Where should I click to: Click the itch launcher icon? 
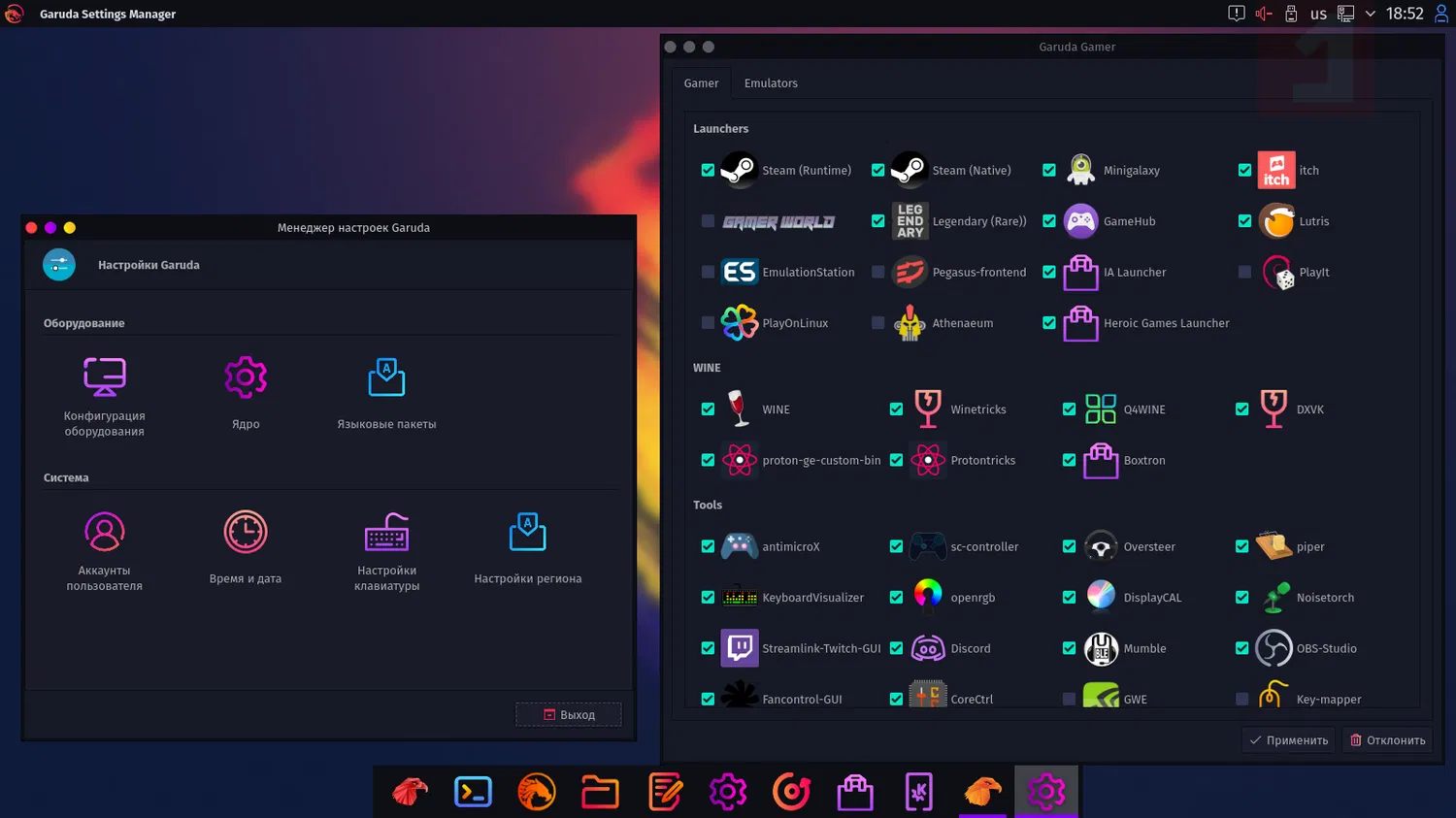point(1276,170)
